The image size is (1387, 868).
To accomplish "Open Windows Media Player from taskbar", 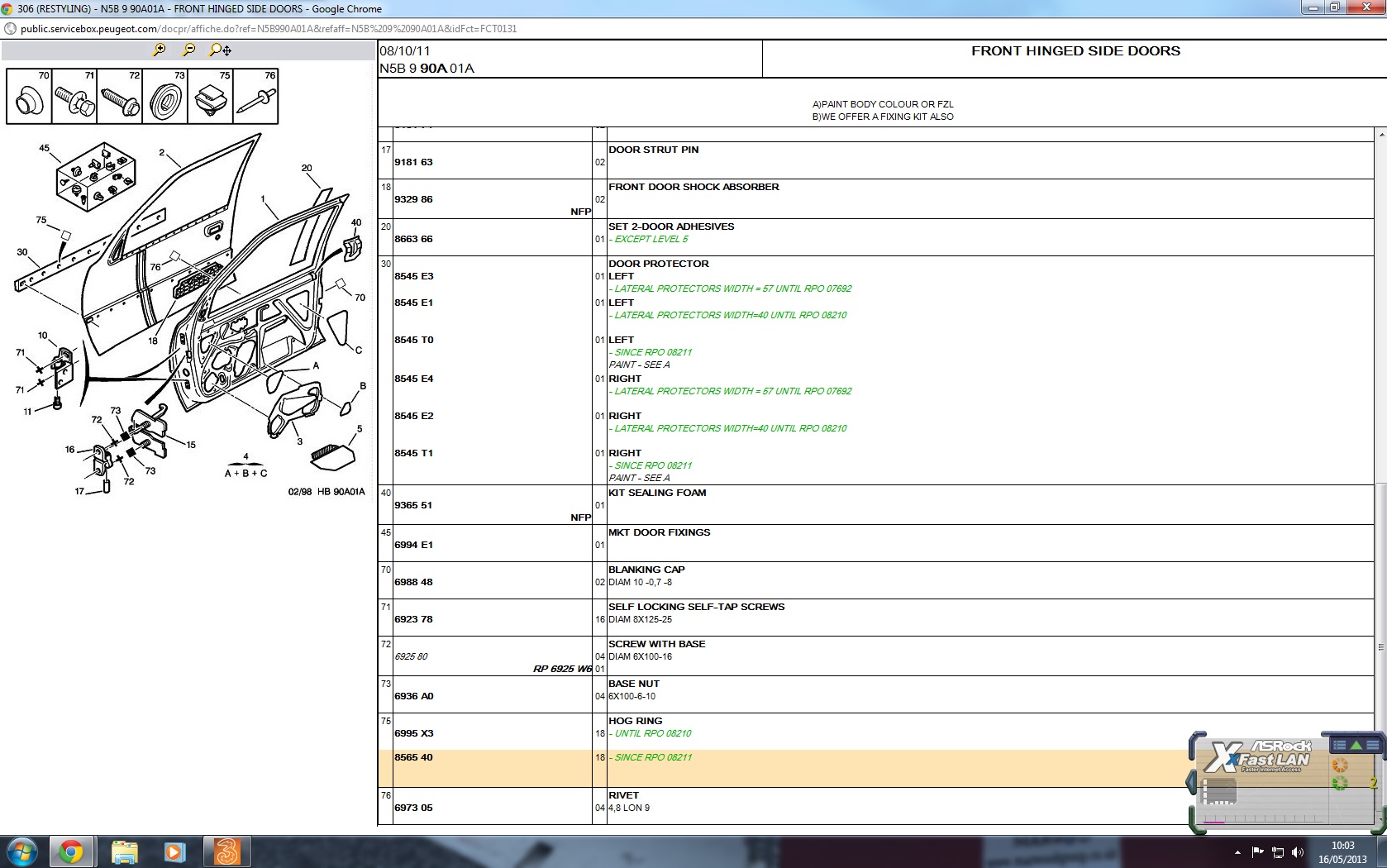I will pyautogui.click(x=174, y=851).
